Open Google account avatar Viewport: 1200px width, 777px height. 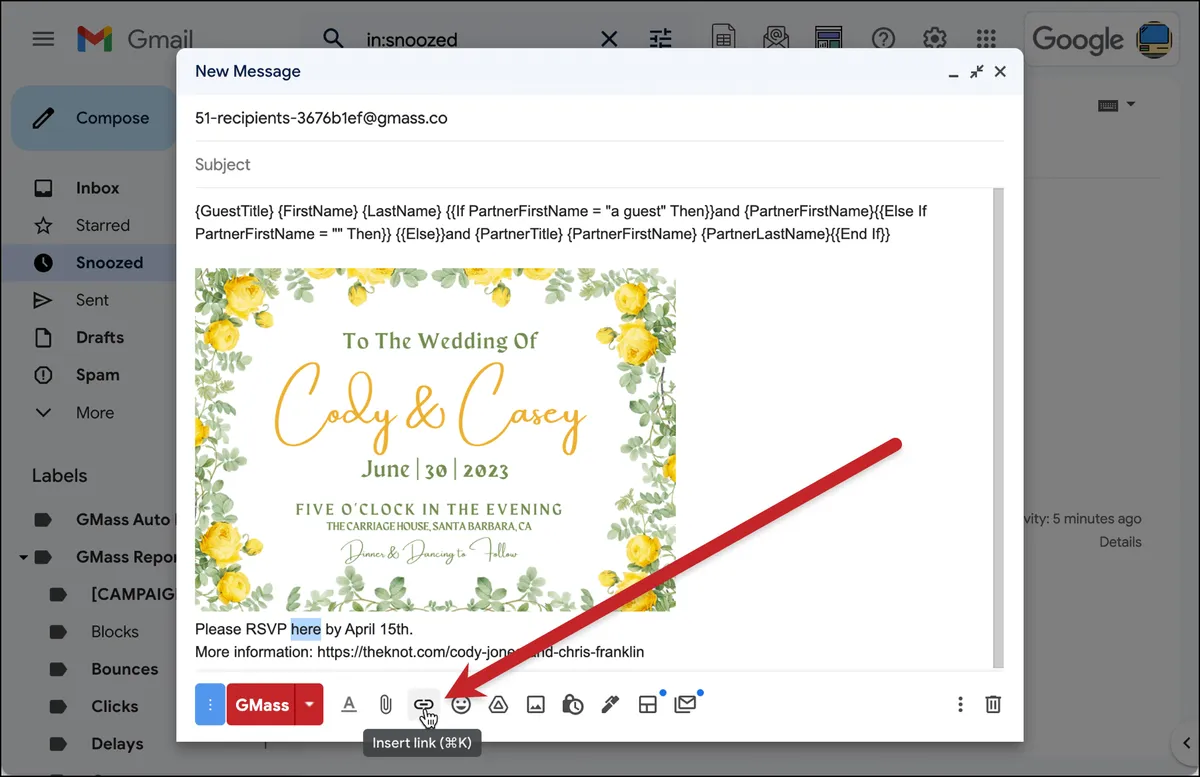(x=1154, y=40)
